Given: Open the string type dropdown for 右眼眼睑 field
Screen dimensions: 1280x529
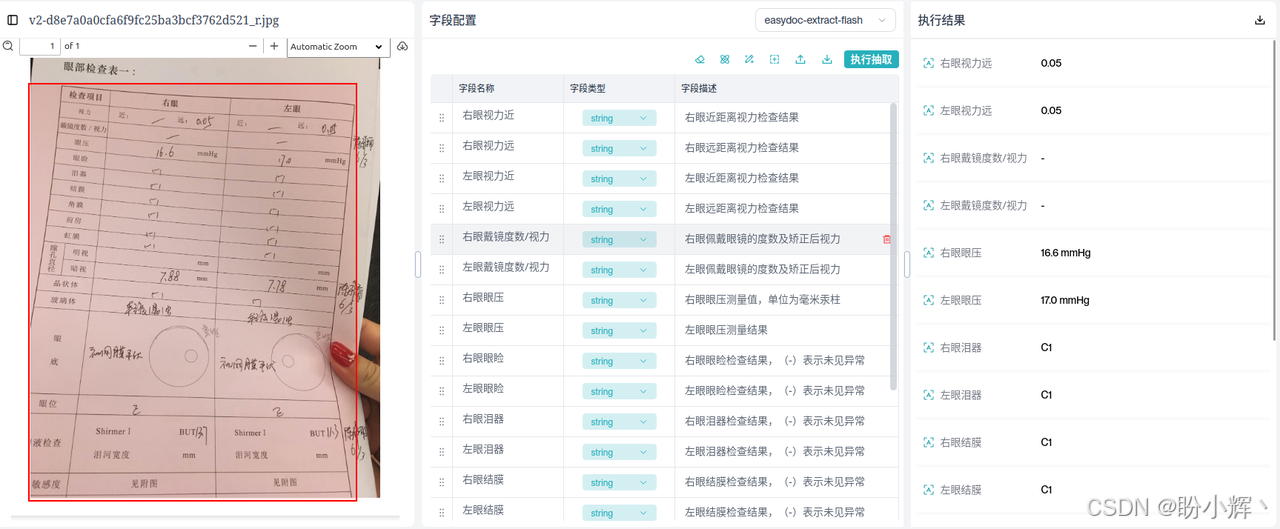Looking at the screenshot, I should 619,361.
